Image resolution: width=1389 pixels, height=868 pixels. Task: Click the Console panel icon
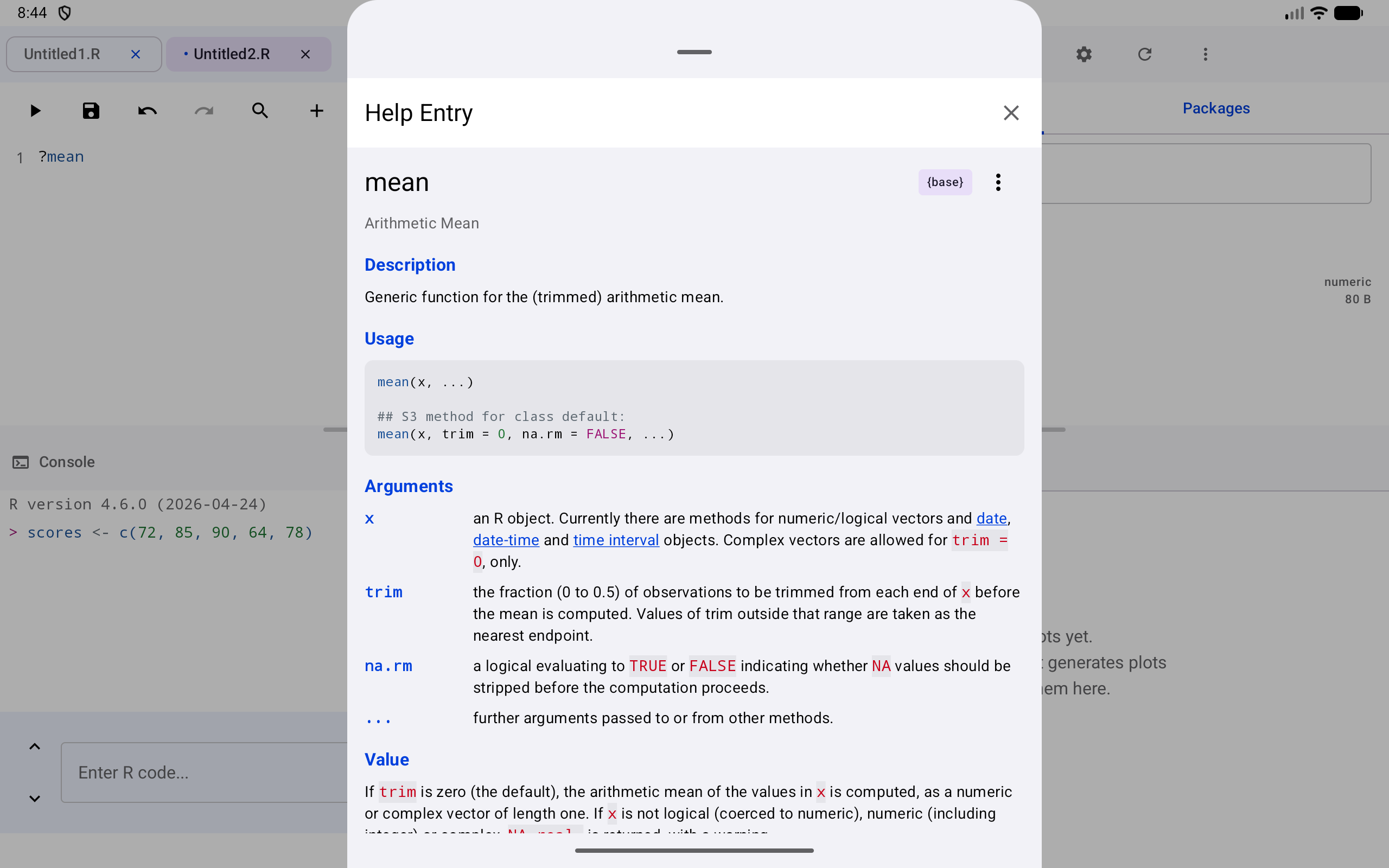pyautogui.click(x=21, y=462)
